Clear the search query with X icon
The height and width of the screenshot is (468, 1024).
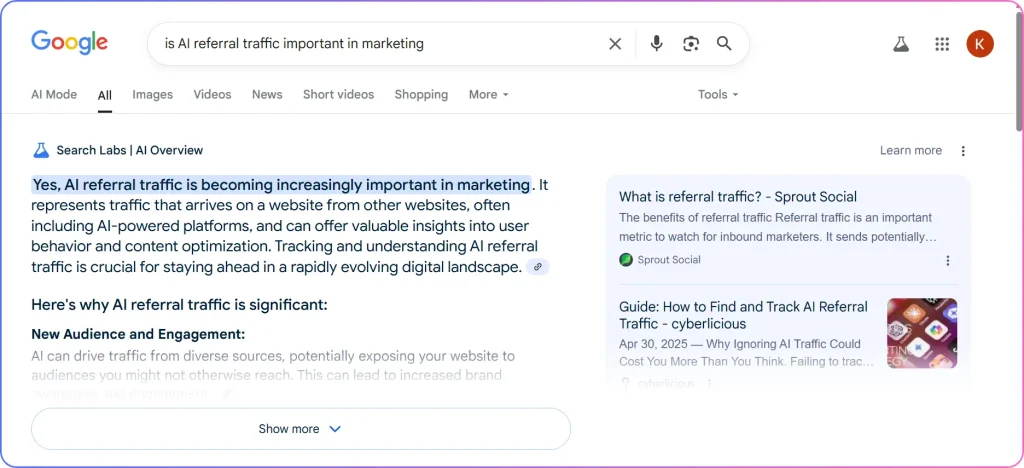tap(615, 44)
